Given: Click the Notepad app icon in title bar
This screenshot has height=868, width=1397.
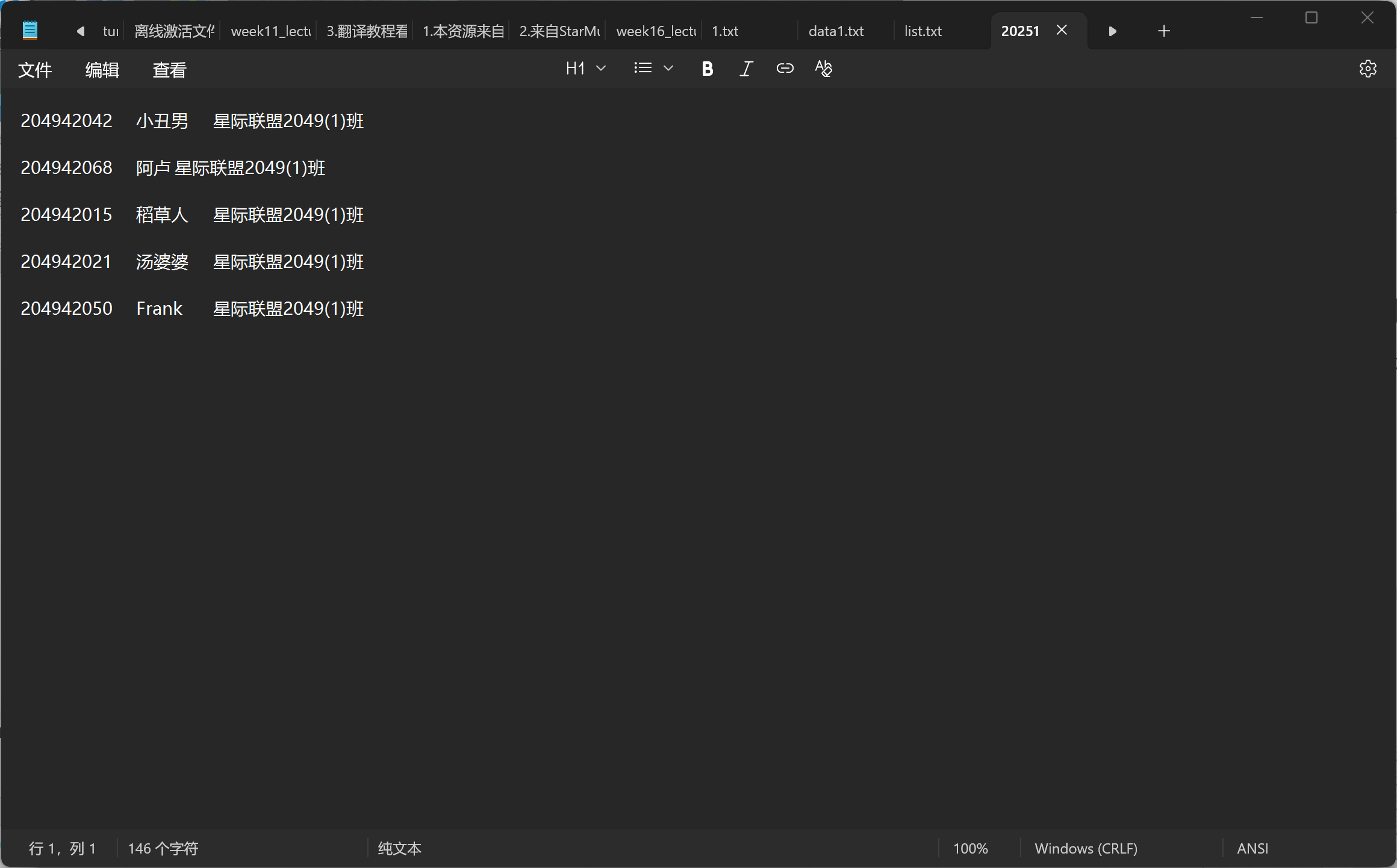Looking at the screenshot, I should pyautogui.click(x=29, y=29).
